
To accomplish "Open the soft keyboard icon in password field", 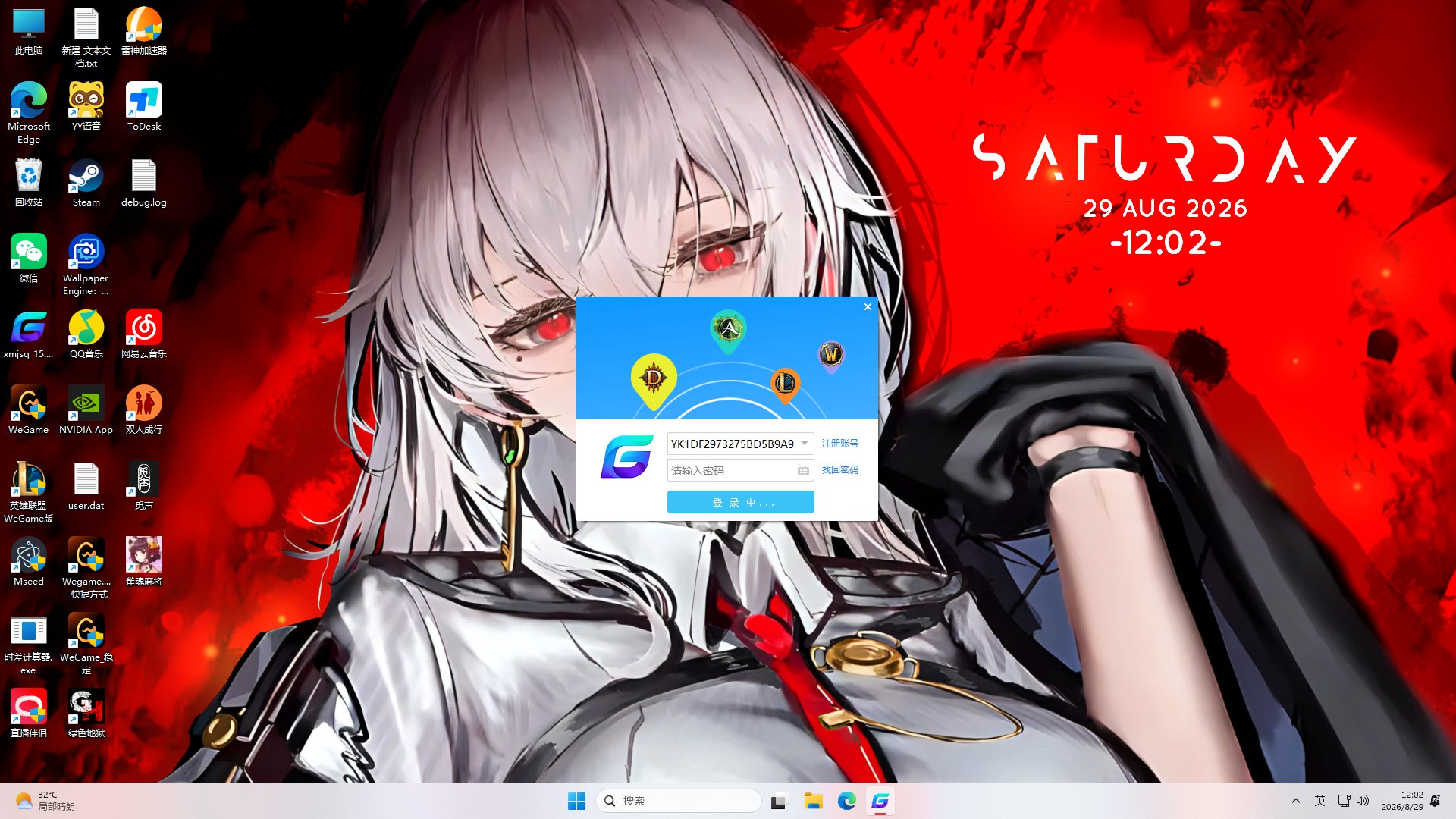I will point(803,471).
